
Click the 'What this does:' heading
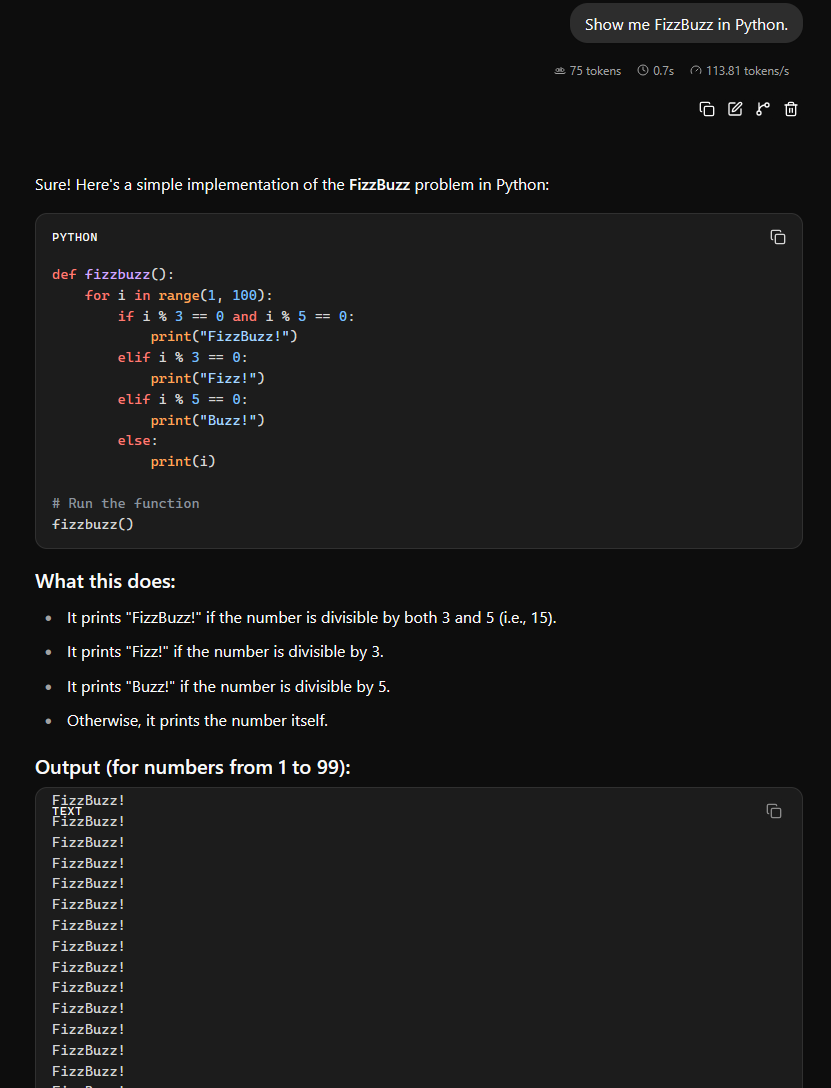pos(105,581)
